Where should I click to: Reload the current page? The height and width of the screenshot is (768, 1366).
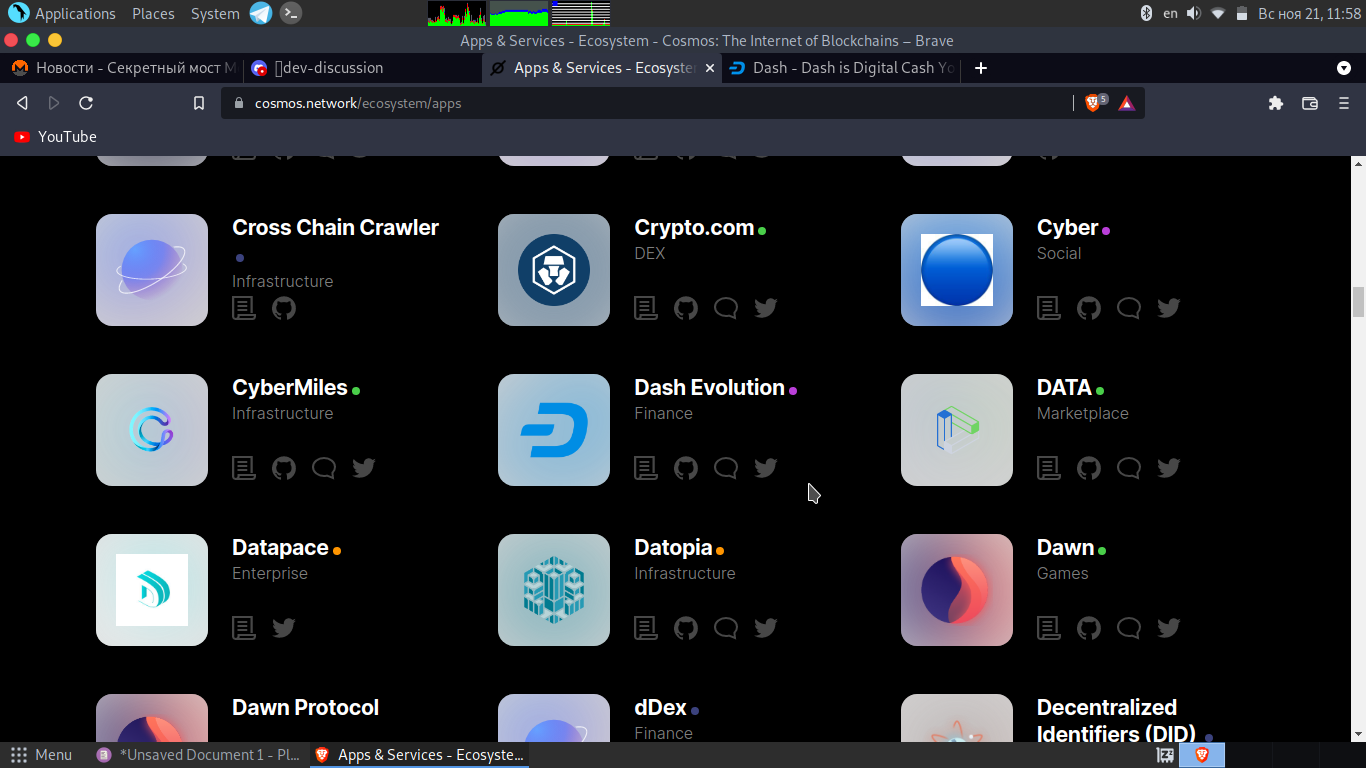point(86,103)
